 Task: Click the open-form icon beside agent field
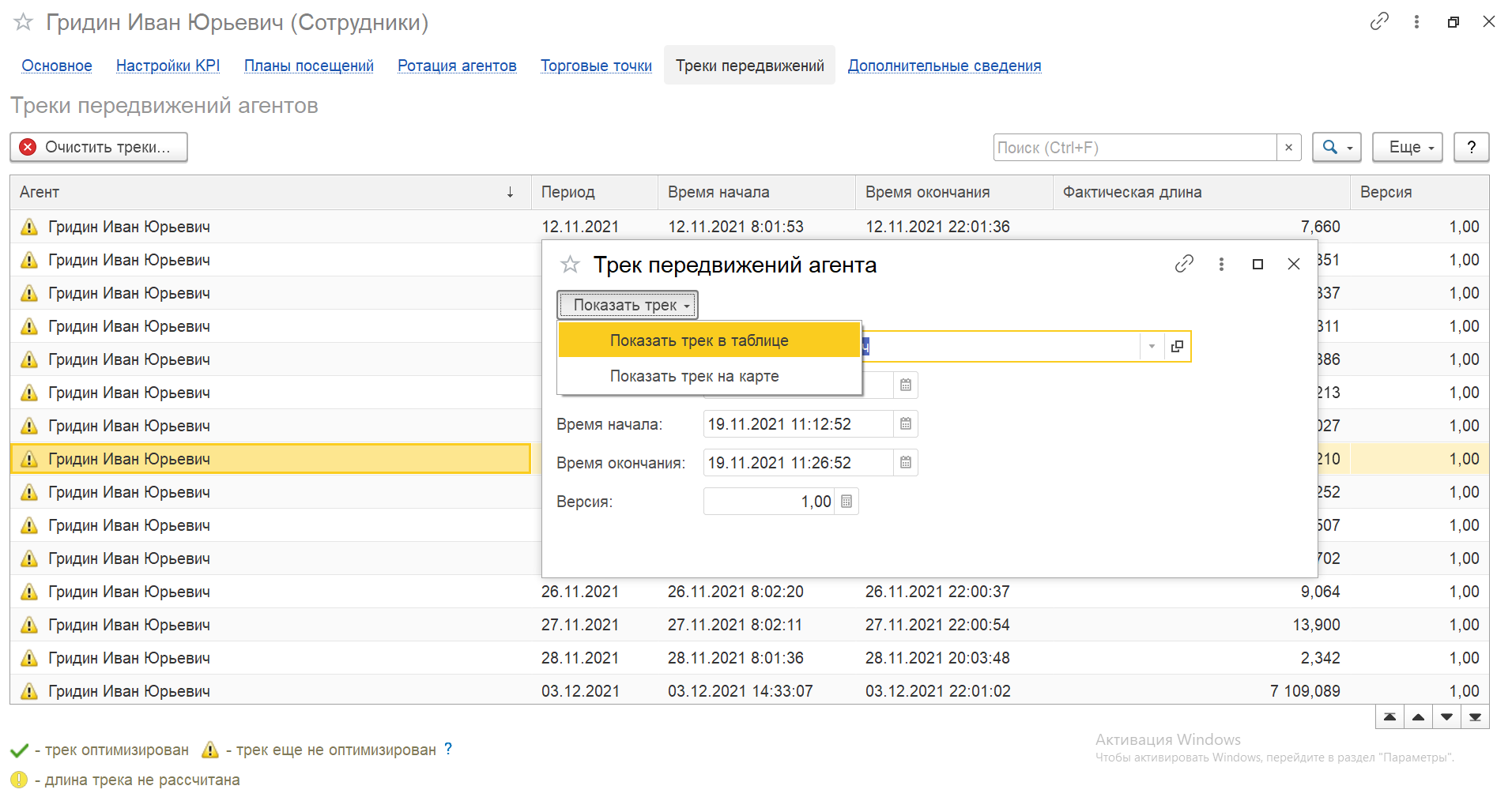1177,347
